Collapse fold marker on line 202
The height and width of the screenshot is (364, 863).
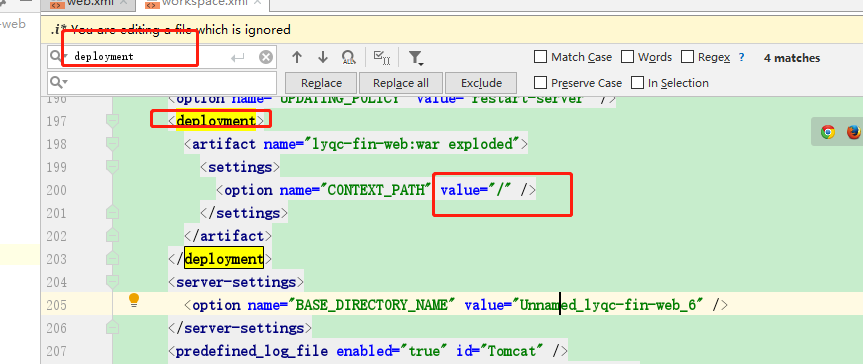113,236
